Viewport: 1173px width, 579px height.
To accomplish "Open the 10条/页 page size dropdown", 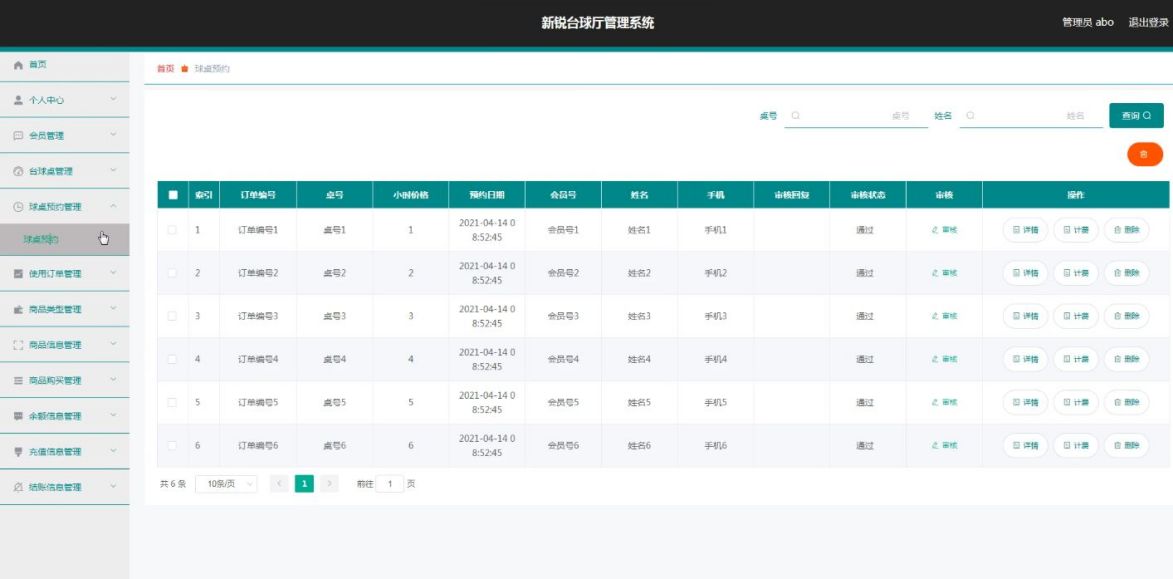I will pos(226,484).
